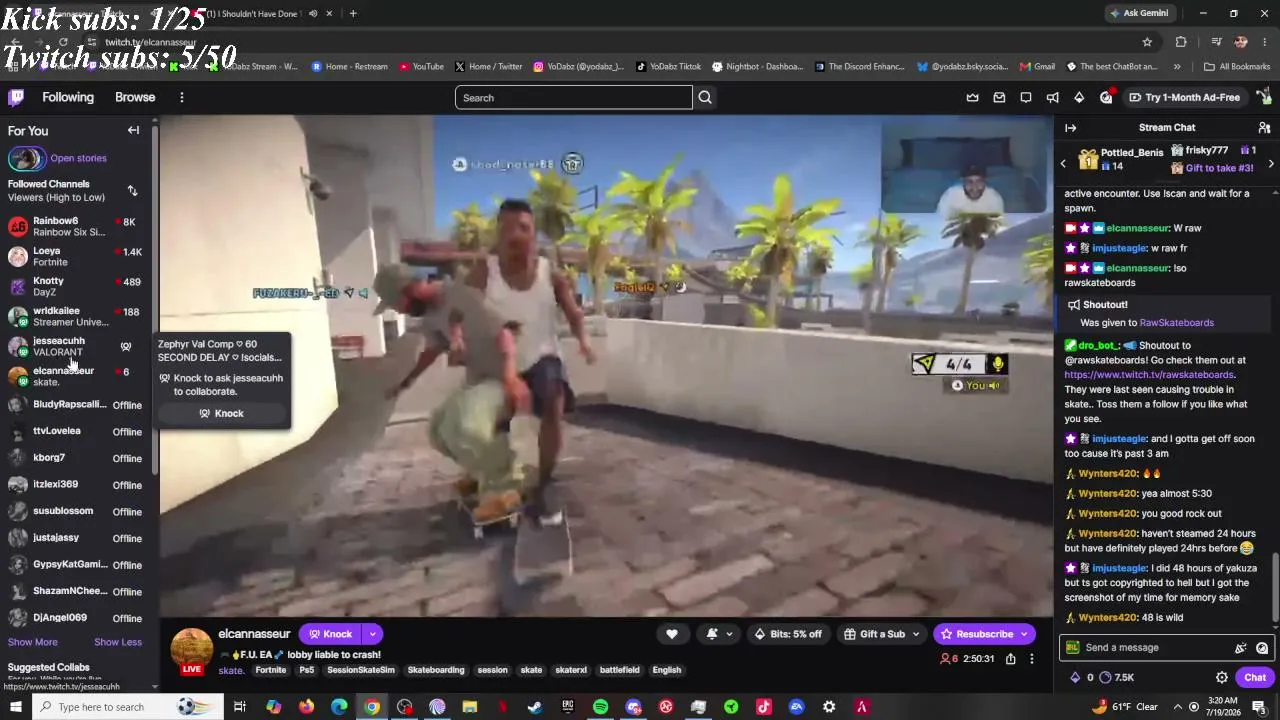Expand the Gift a Sub dropdown
This screenshot has height=720, width=1280.
(x=915, y=634)
